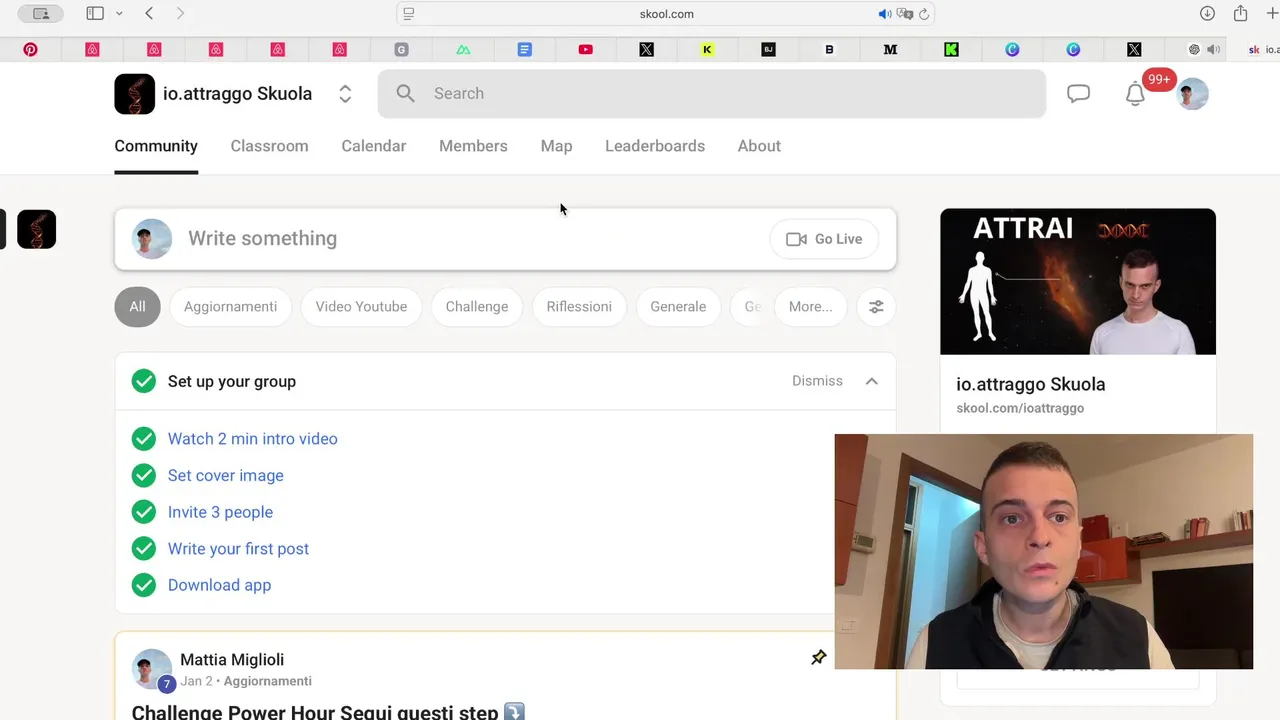Open Download app link
Image resolution: width=1280 pixels, height=720 pixels.
tap(219, 585)
